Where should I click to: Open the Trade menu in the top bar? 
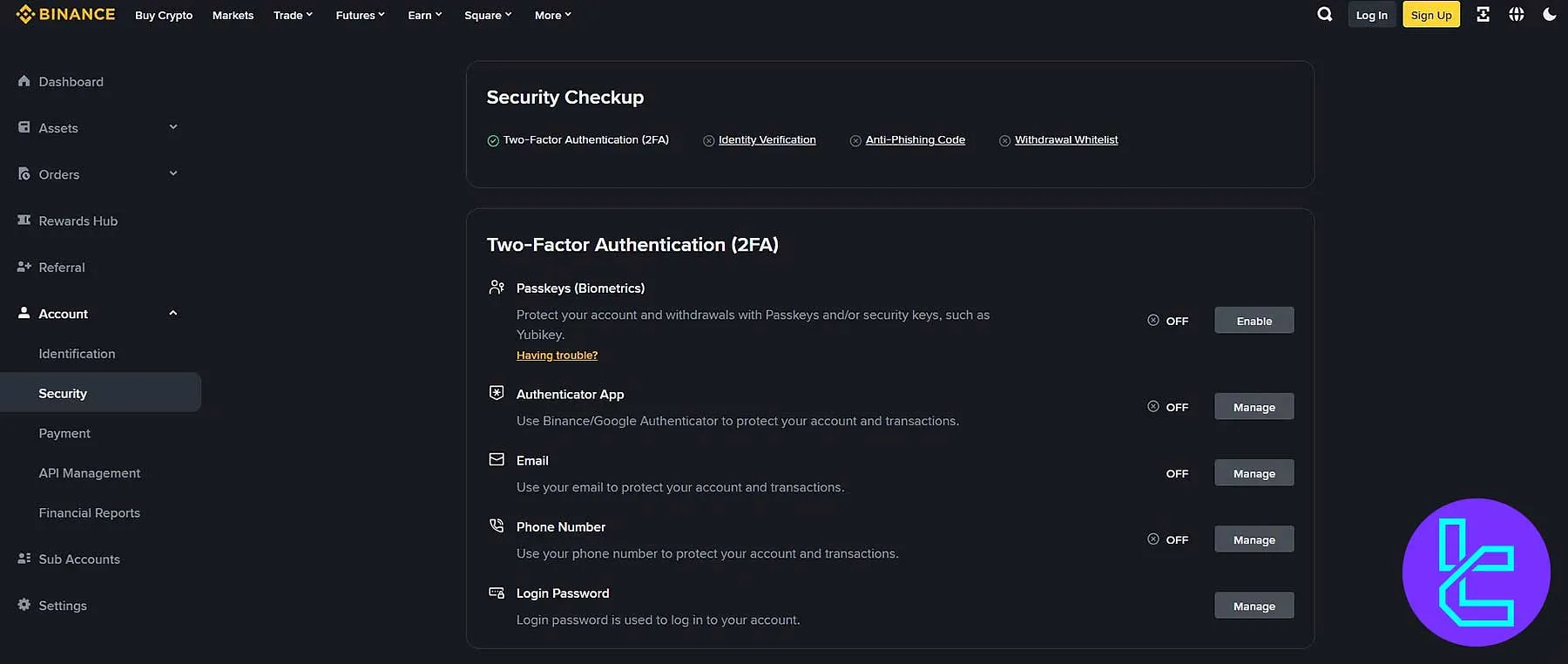293,15
